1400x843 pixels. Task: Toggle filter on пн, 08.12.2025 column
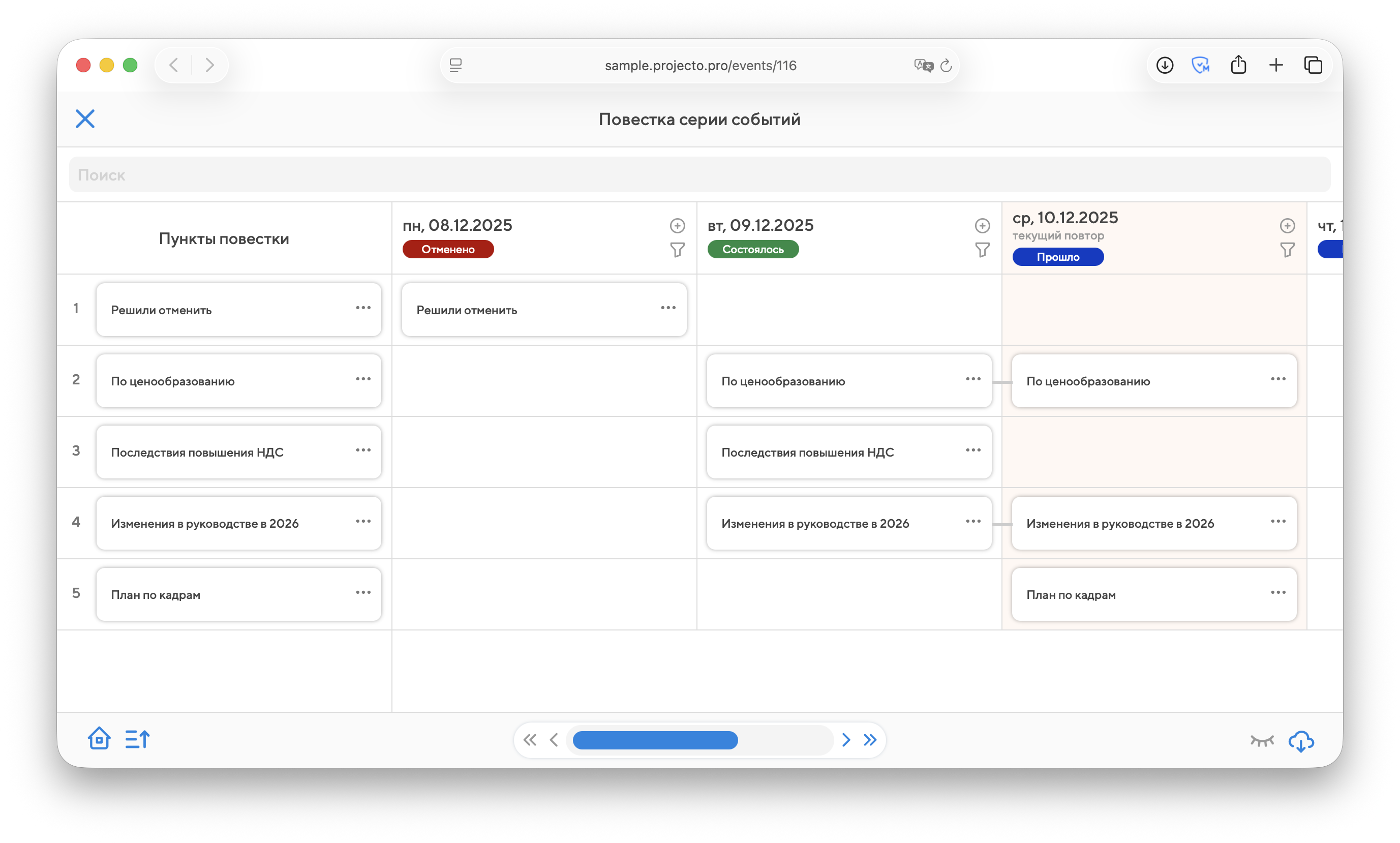click(x=677, y=250)
